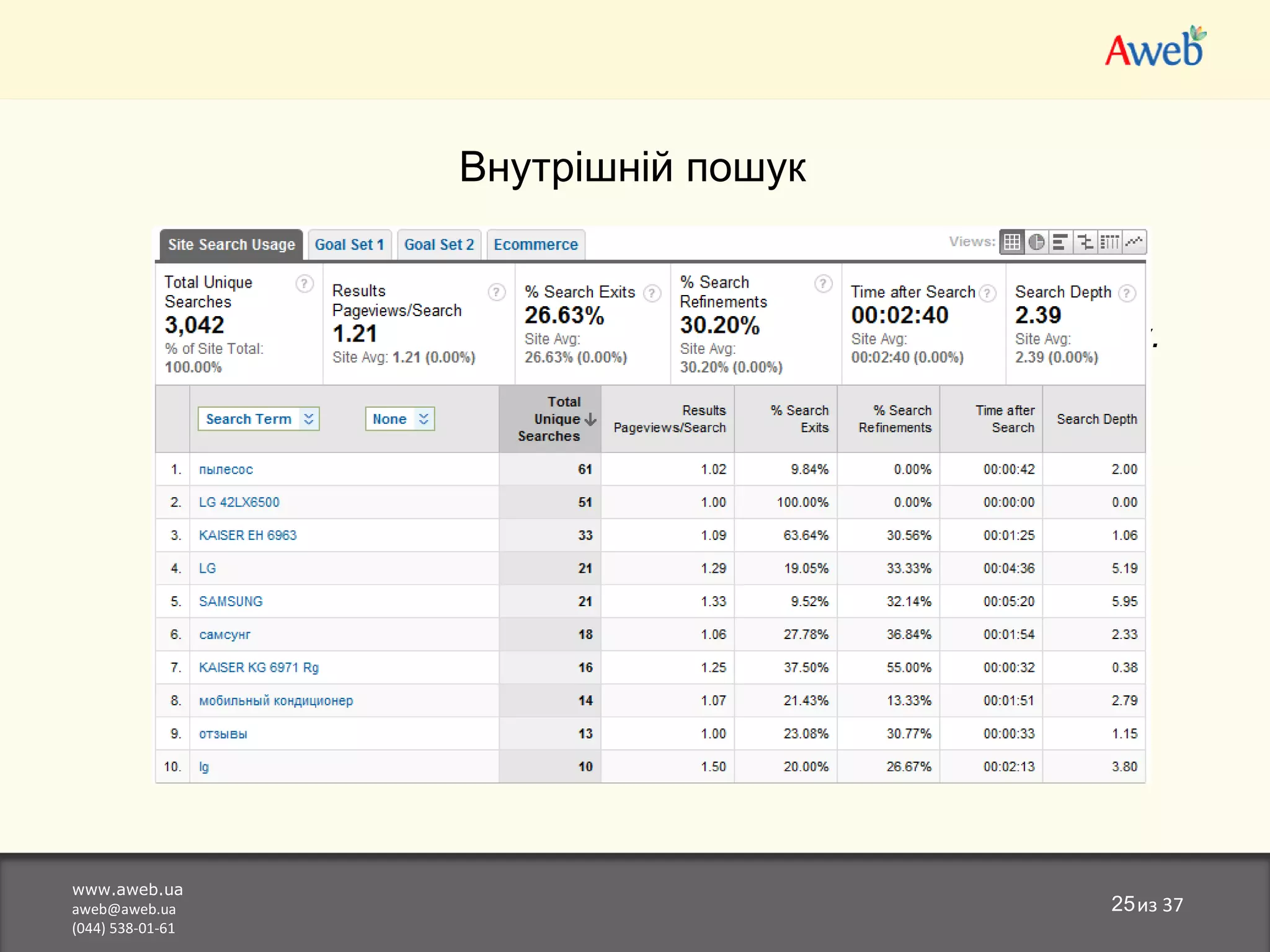Click the www.aweb.ua footer address

[x=128, y=889]
